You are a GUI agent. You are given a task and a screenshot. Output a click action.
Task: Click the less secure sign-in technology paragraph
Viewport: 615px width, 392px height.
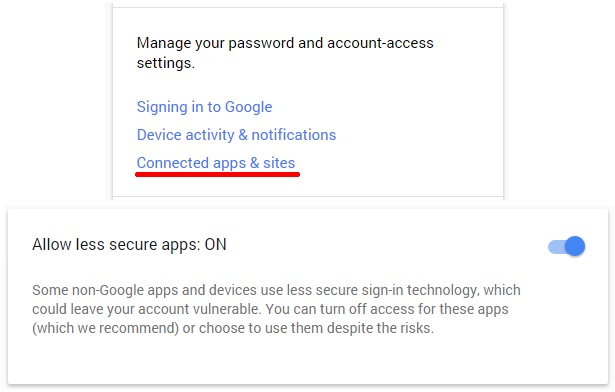click(276, 309)
